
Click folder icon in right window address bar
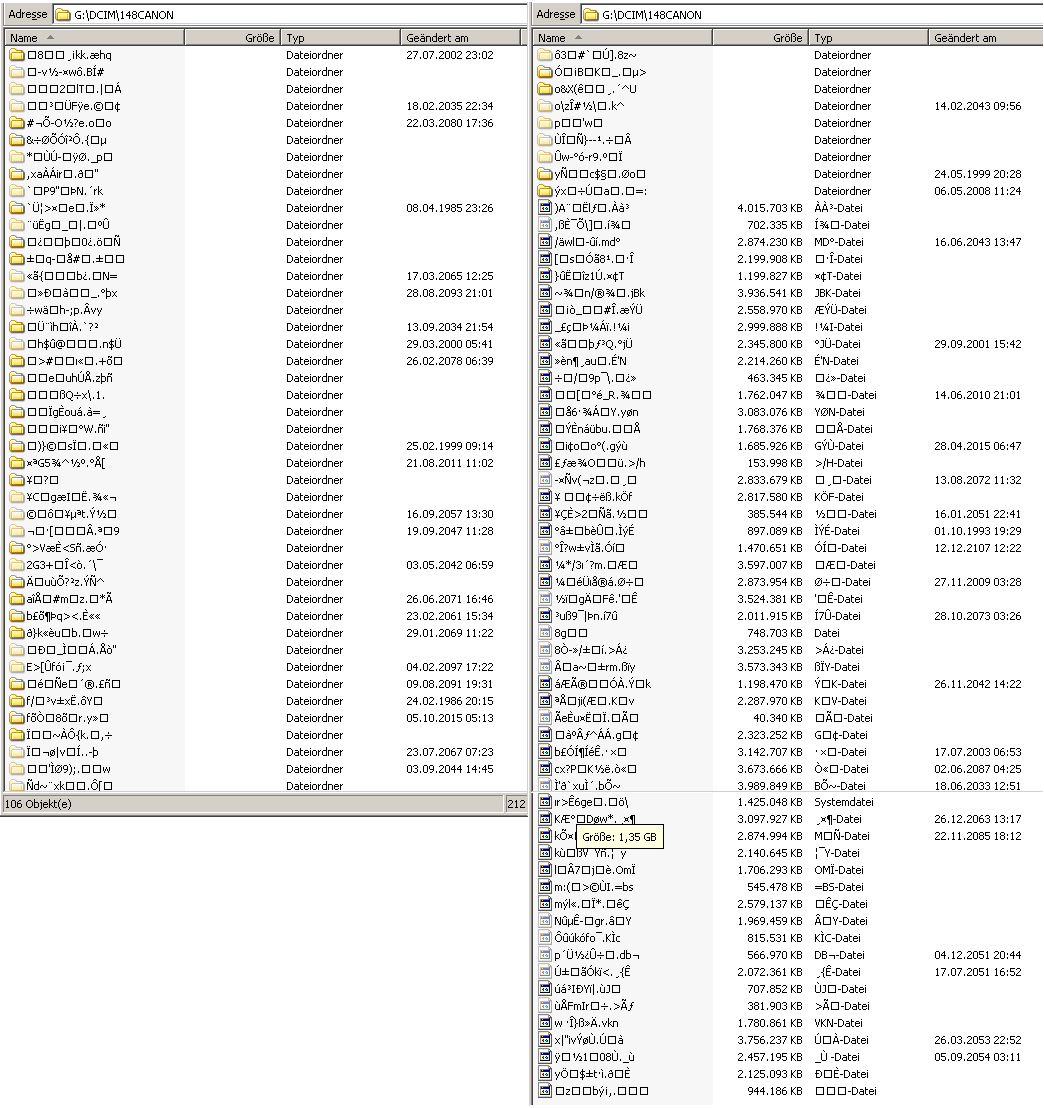click(590, 14)
